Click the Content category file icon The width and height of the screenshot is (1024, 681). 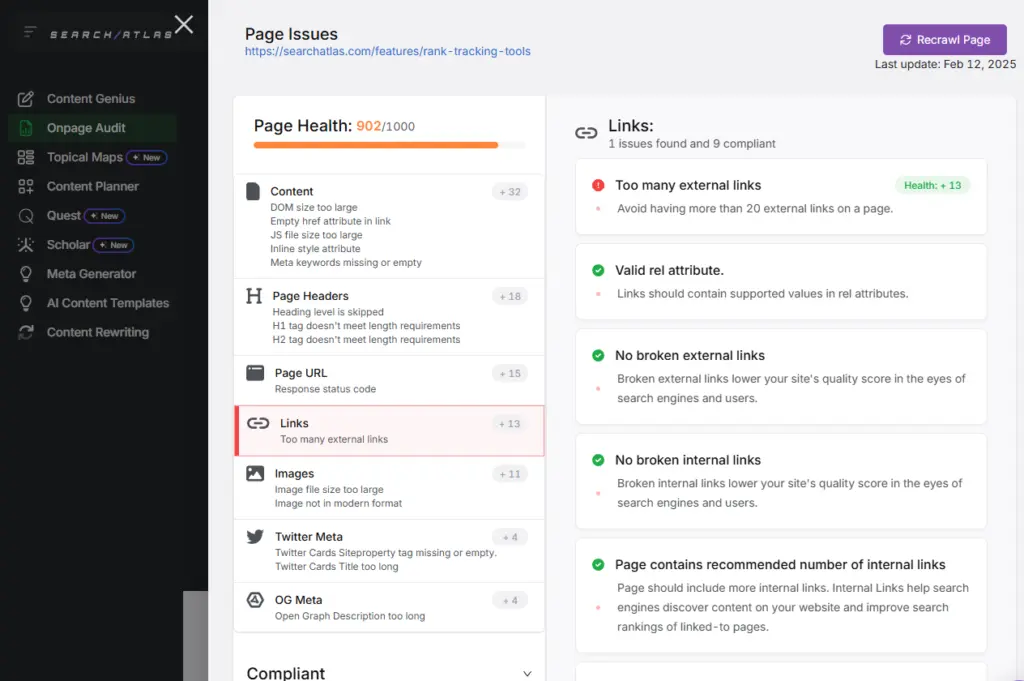pos(253,191)
